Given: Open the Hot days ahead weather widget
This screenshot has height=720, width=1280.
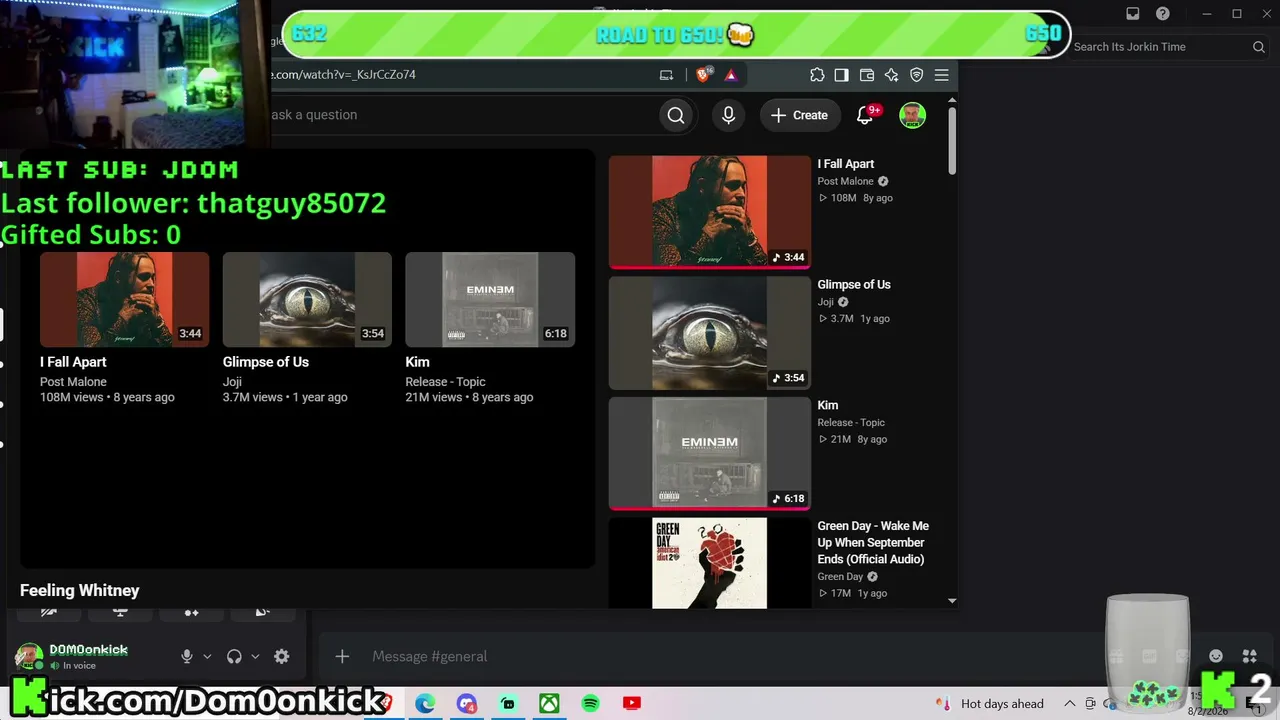Looking at the screenshot, I should coord(990,704).
